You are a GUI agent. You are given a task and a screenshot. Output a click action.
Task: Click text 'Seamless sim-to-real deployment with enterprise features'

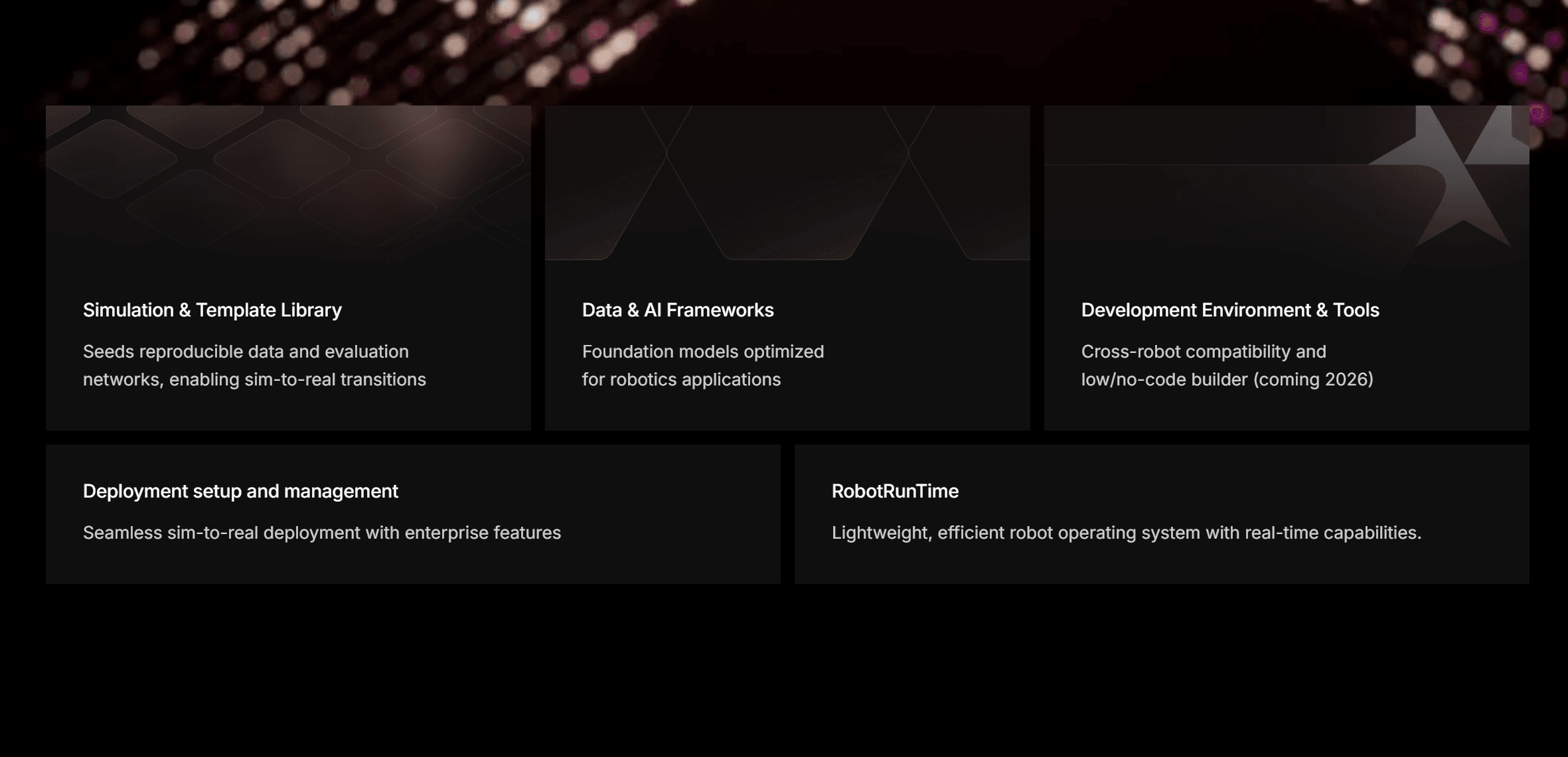[x=322, y=533]
